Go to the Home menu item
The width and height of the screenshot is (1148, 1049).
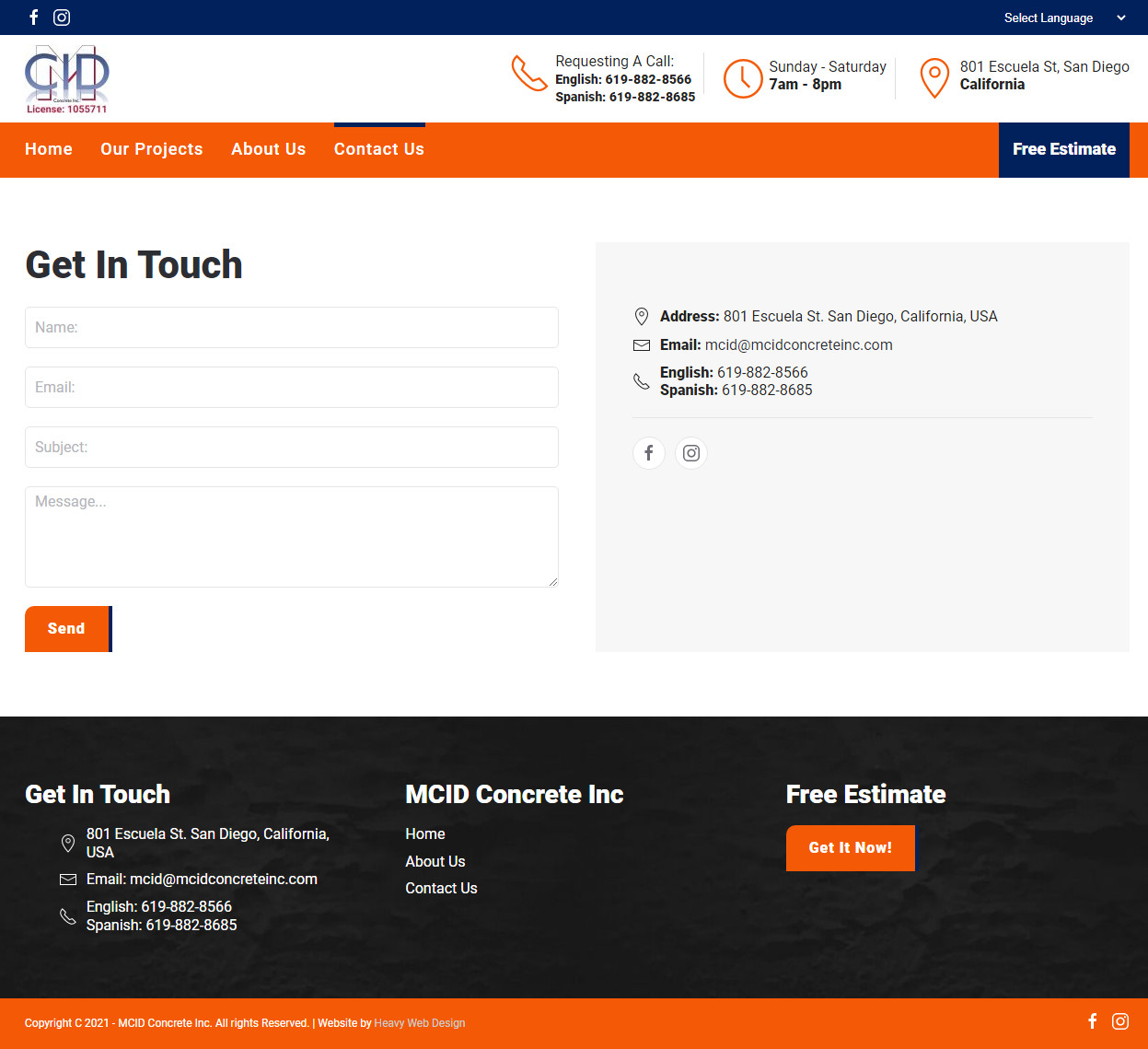49,149
